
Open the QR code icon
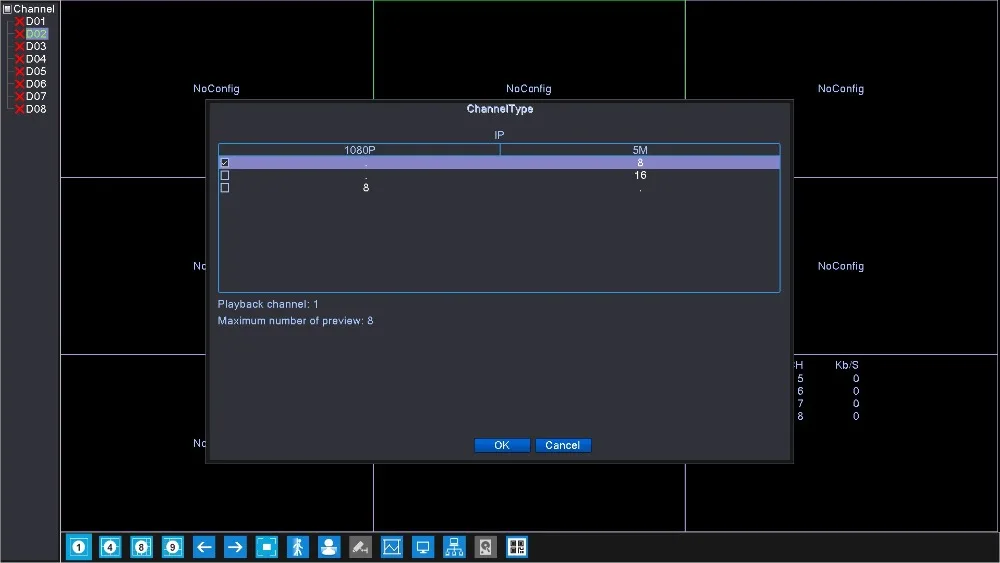[x=517, y=547]
